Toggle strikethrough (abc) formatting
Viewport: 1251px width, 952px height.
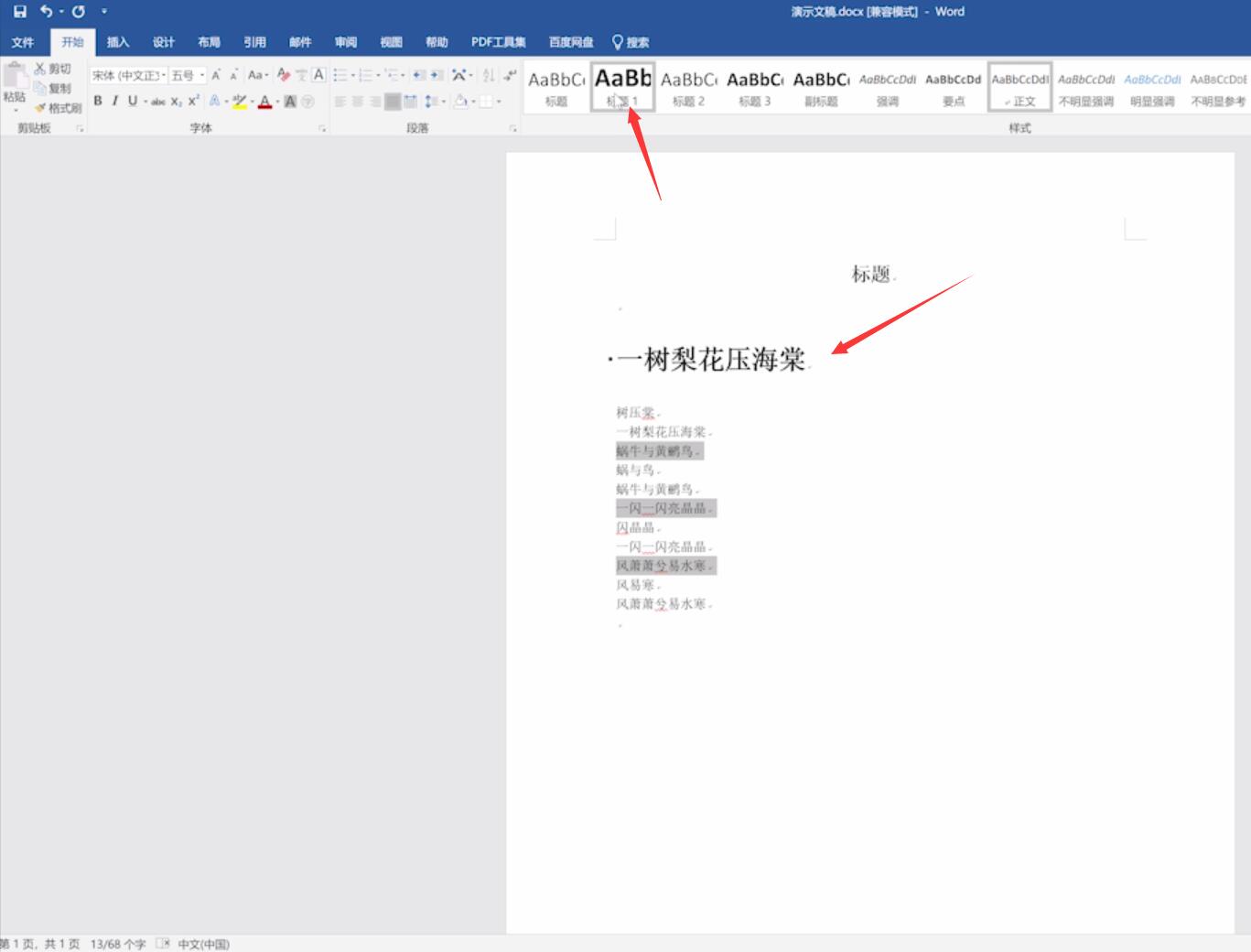(x=158, y=102)
